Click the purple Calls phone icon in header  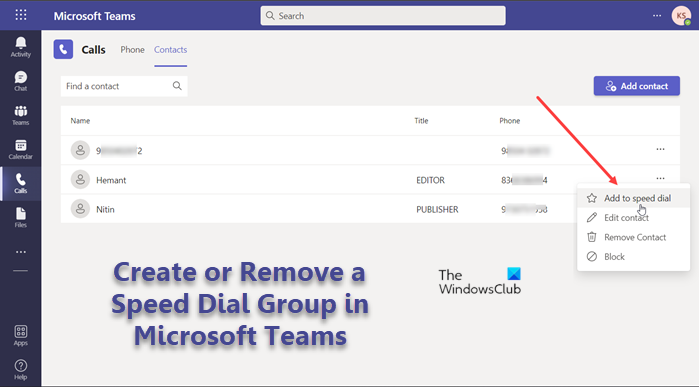pos(63,49)
